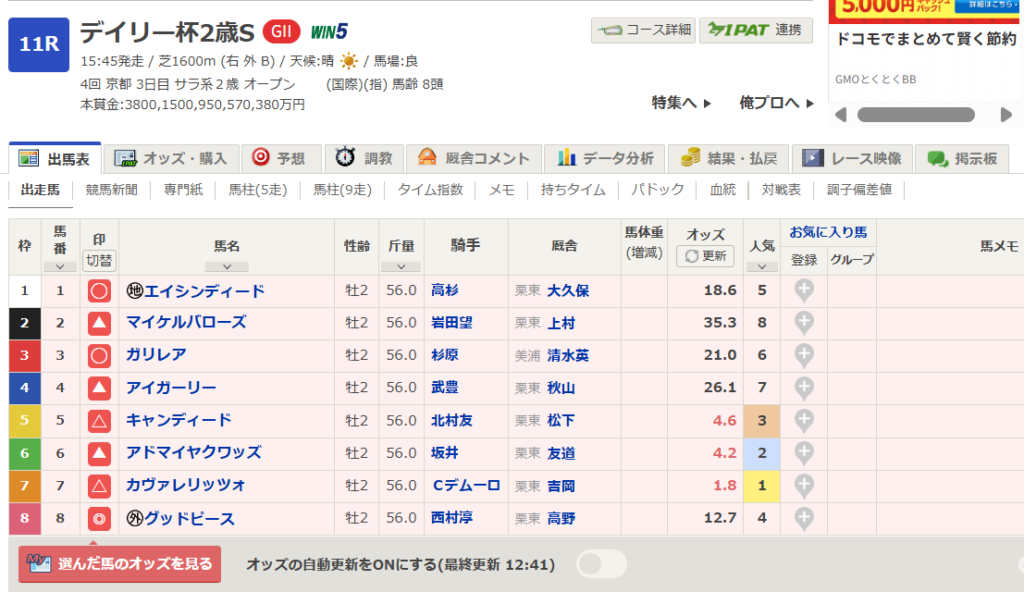Click the prediction mark icon for エイシンディード
The width and height of the screenshot is (1024, 592).
click(x=99, y=291)
